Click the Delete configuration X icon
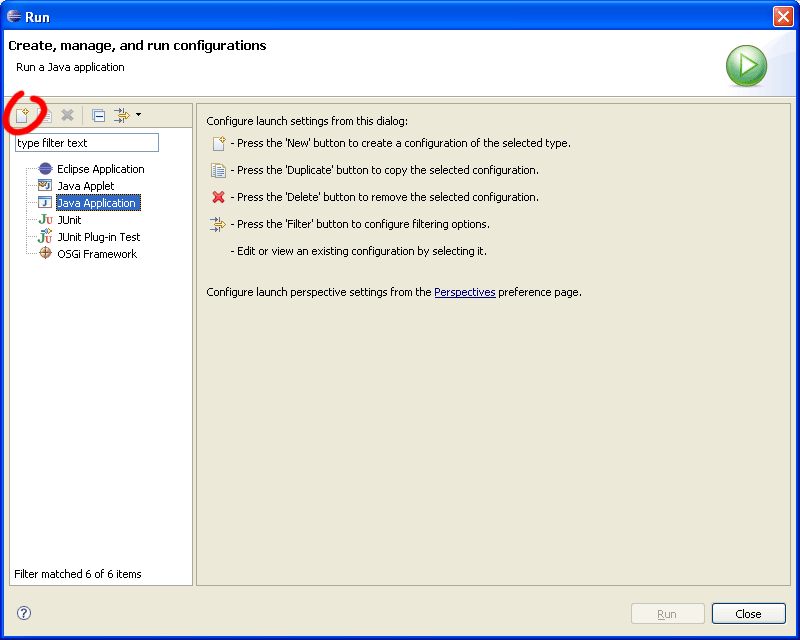 click(x=68, y=116)
